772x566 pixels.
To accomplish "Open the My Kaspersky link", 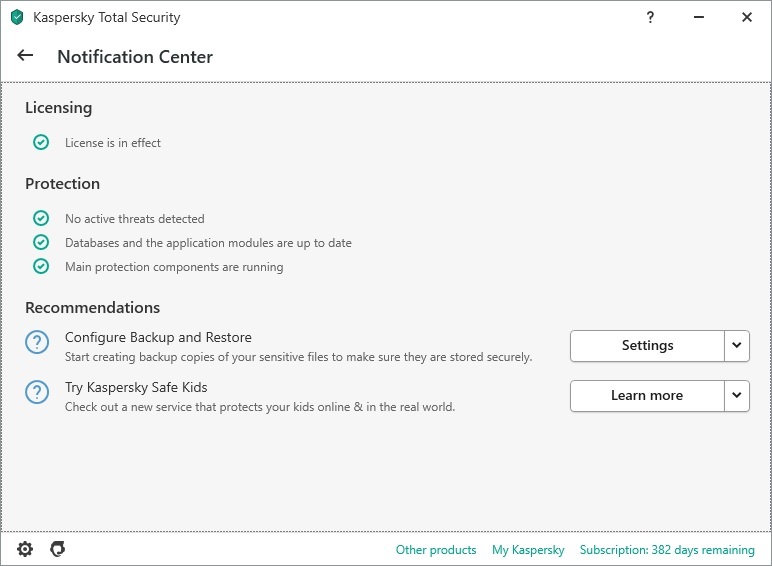I will tap(528, 550).
